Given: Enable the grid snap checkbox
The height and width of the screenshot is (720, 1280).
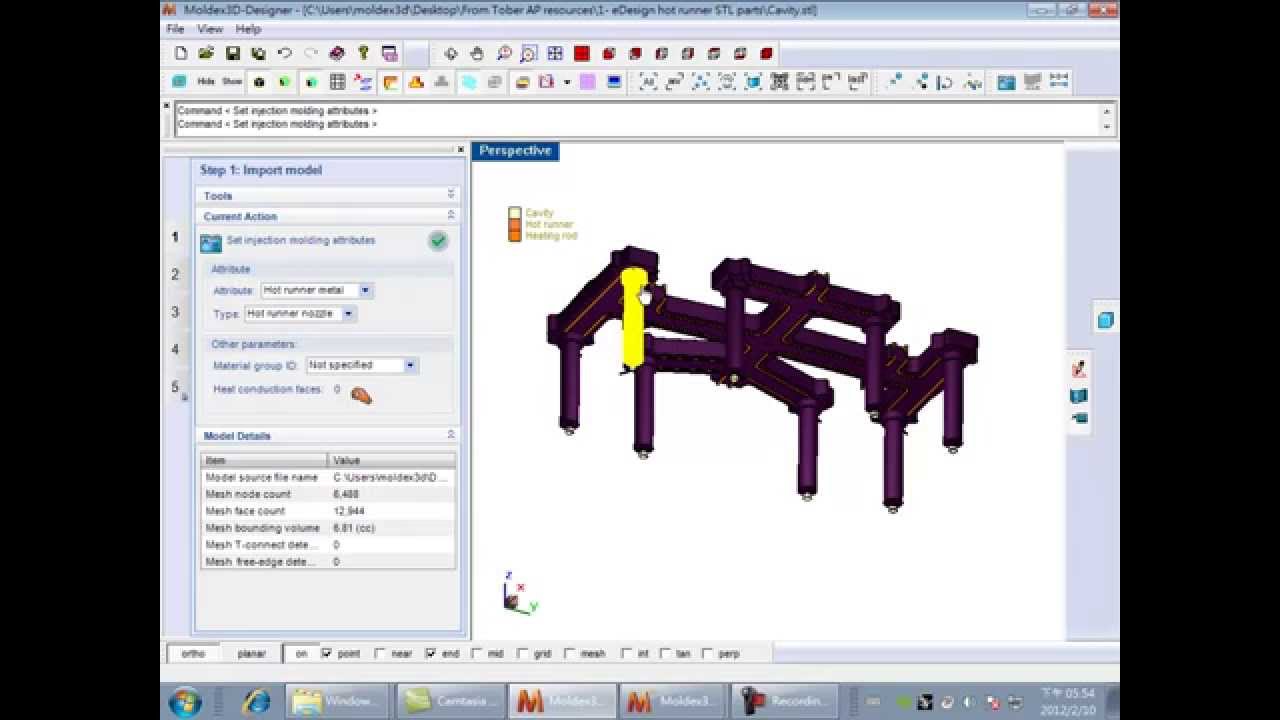Looking at the screenshot, I should (x=522, y=654).
